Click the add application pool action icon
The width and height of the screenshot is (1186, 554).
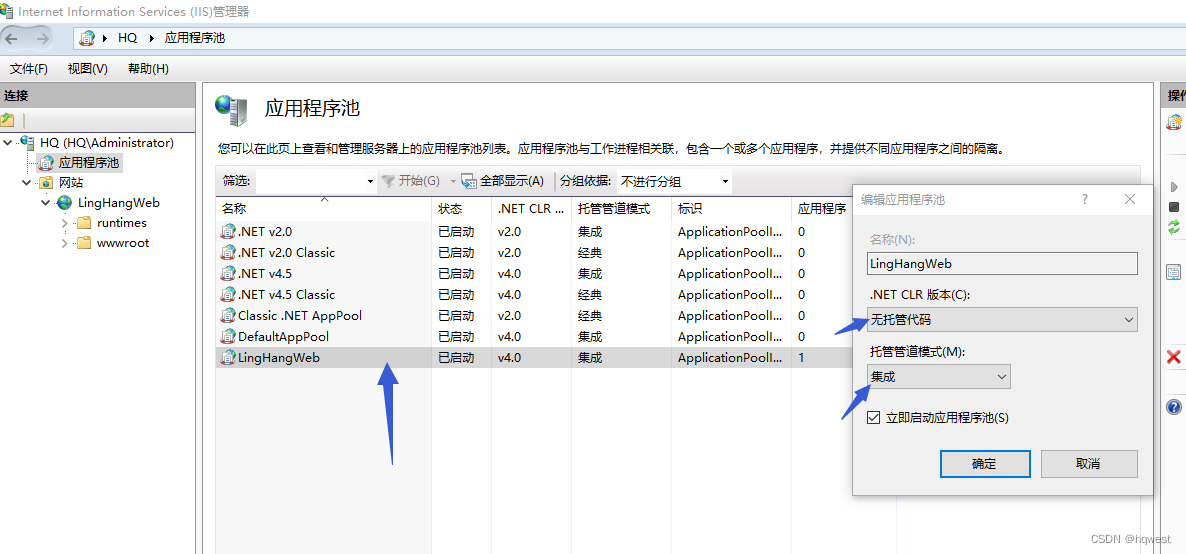click(x=1174, y=122)
